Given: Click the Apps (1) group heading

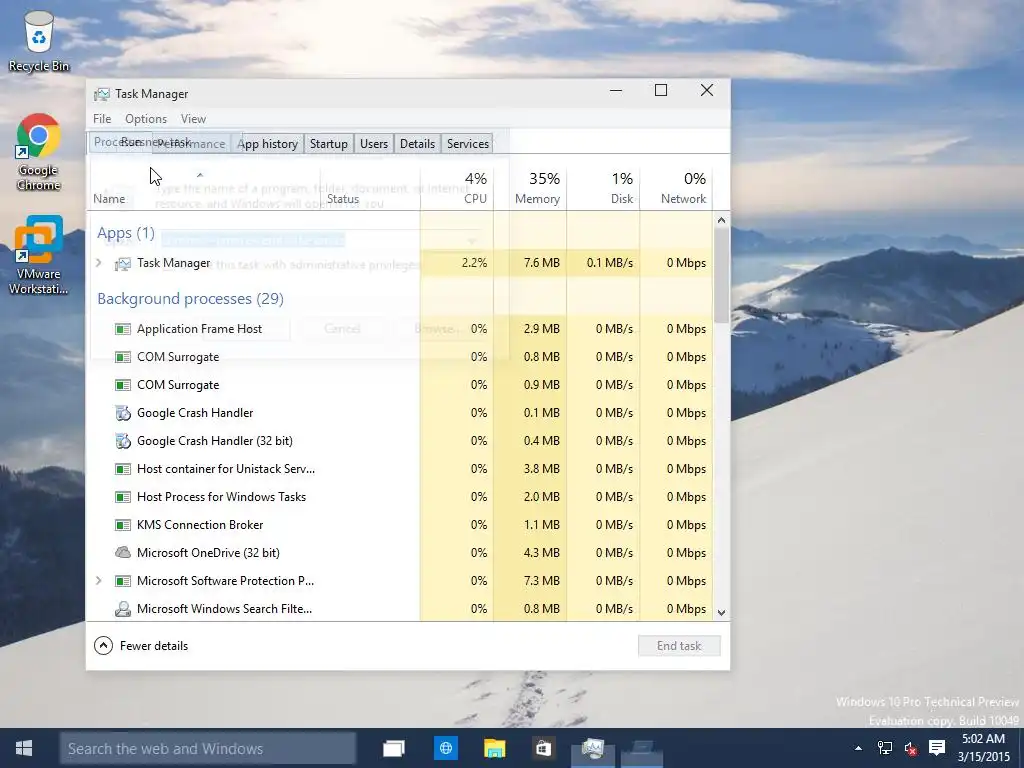Looking at the screenshot, I should click(x=125, y=232).
